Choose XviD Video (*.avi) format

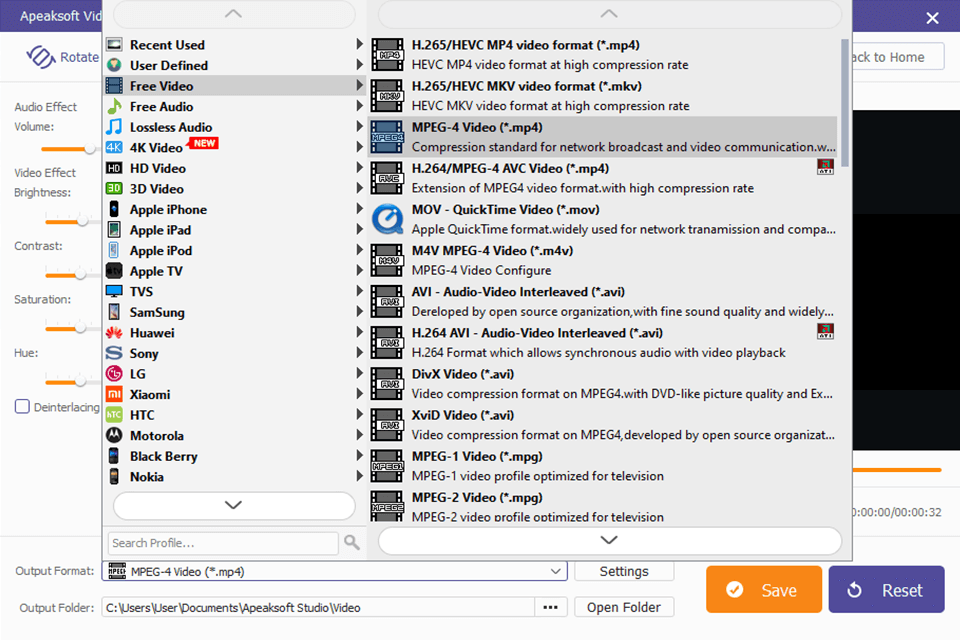pyautogui.click(x=603, y=425)
